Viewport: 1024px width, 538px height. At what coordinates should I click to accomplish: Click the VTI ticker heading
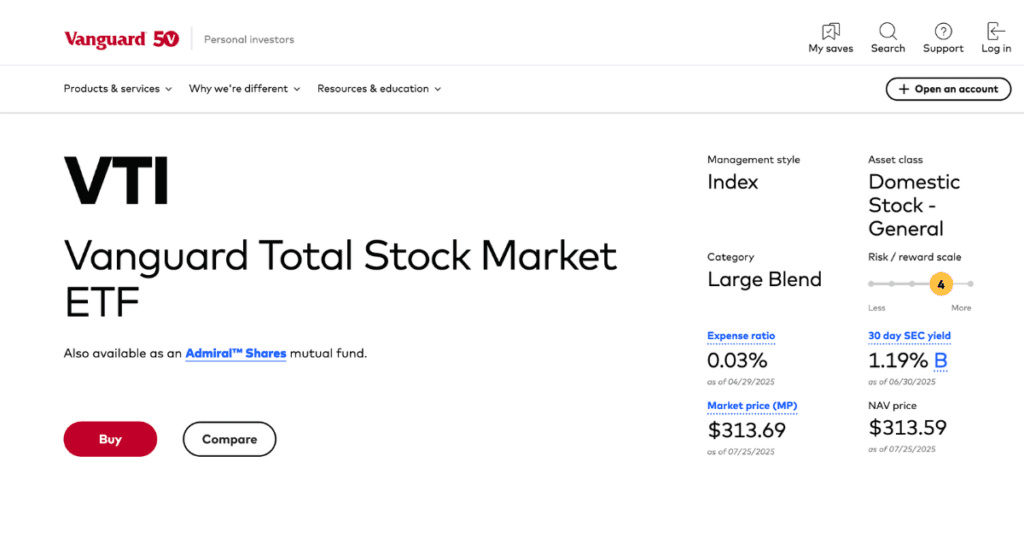click(x=116, y=182)
